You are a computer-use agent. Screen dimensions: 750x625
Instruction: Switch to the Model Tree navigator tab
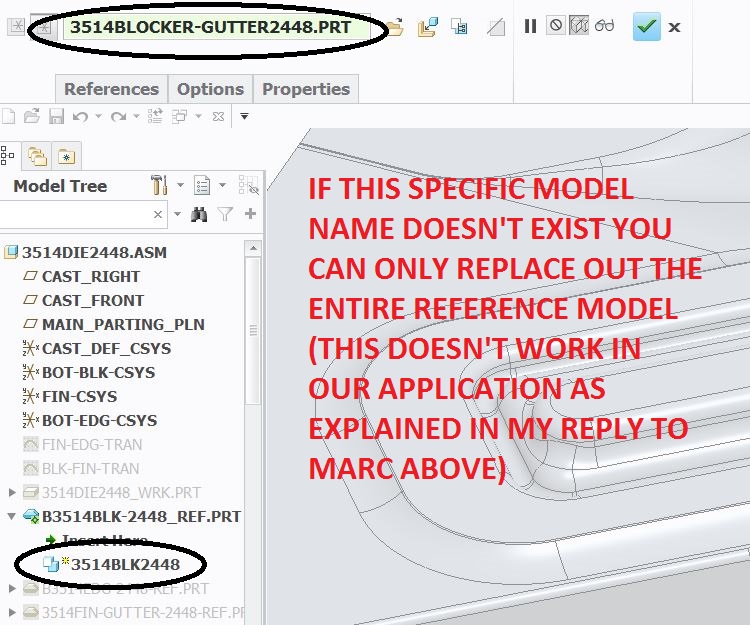pos(7,156)
